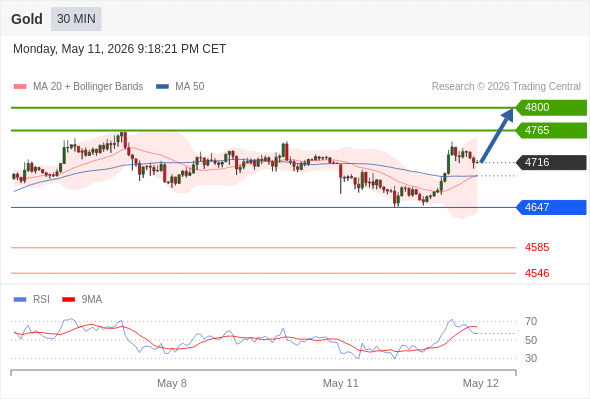Screen dimensions: 590x400
Task: Click the 4585 support level label
Action: coord(537,248)
